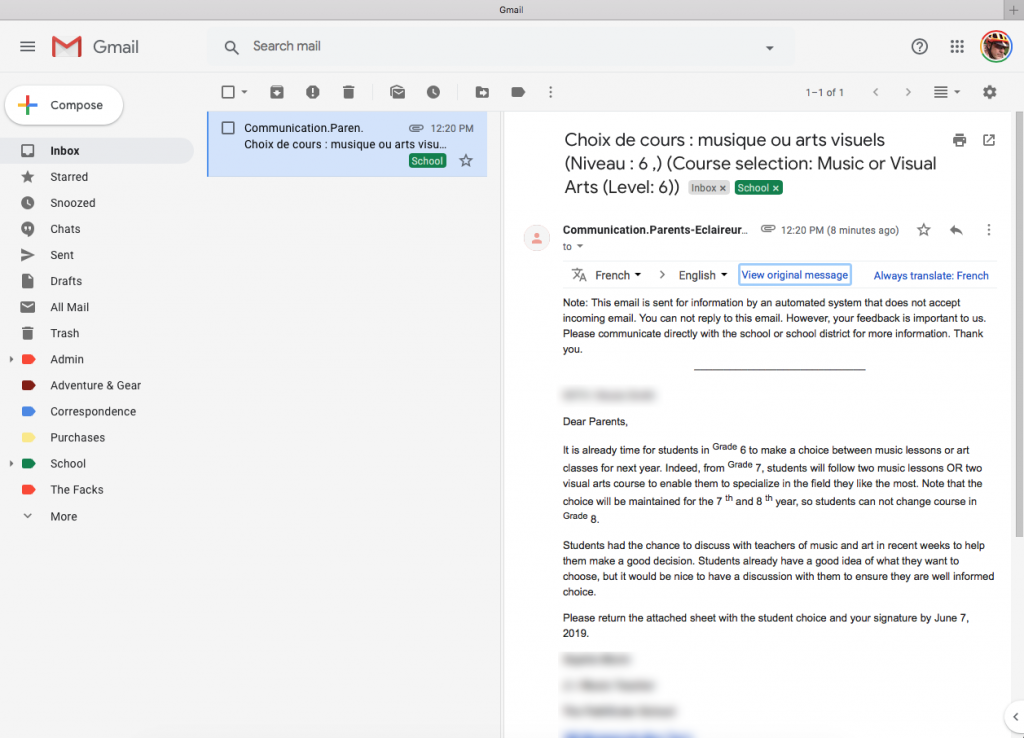Open the Move to folder icon
Image resolution: width=1024 pixels, height=738 pixels.
(482, 92)
